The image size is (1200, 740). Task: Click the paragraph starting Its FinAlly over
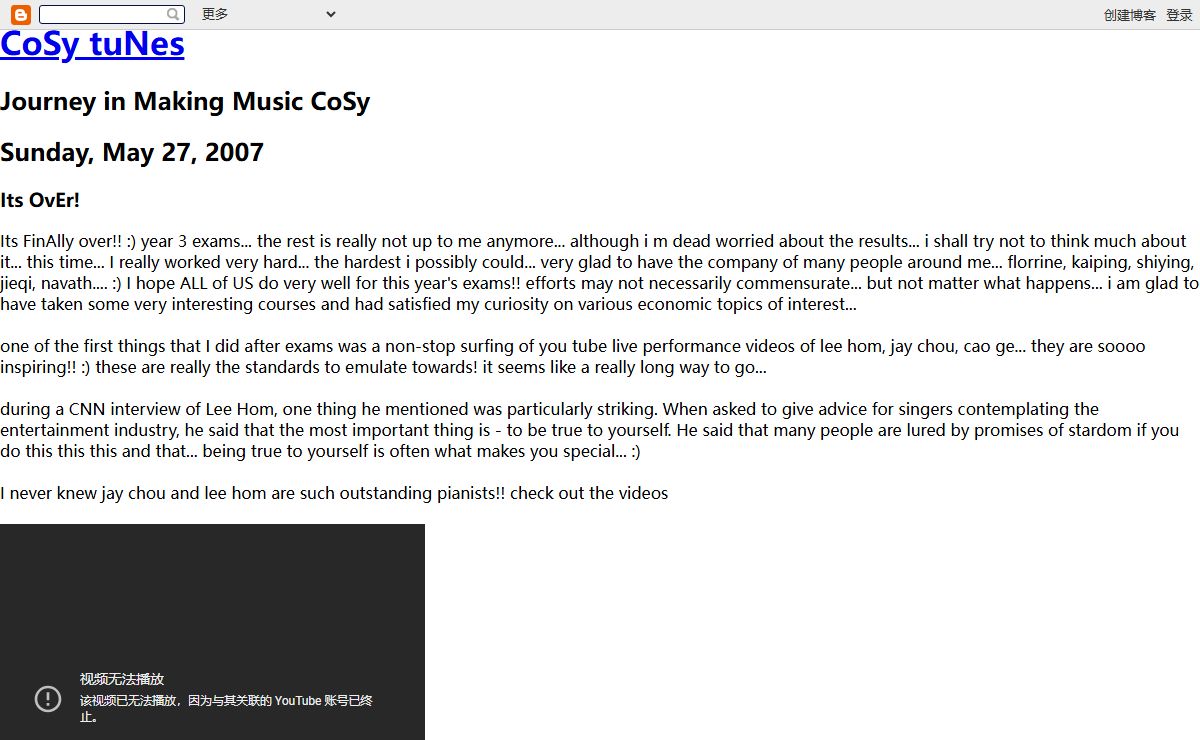pos(599,273)
